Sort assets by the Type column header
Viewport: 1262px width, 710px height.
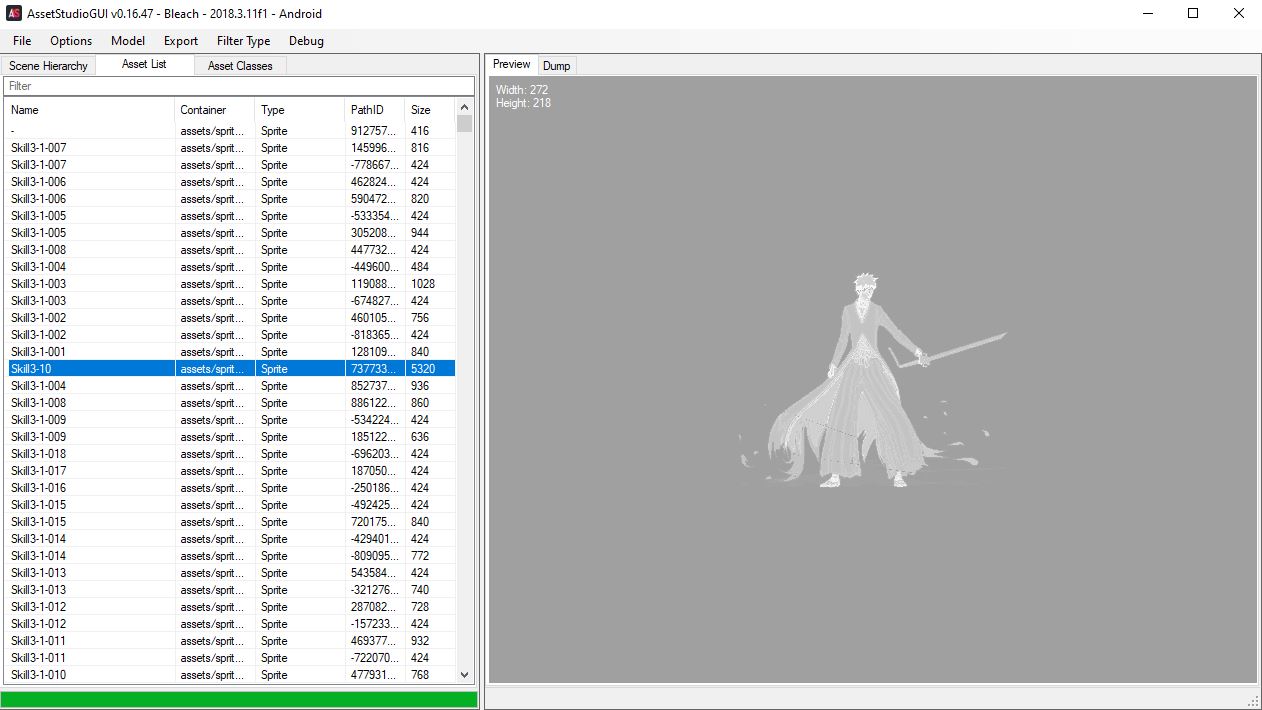[300, 110]
